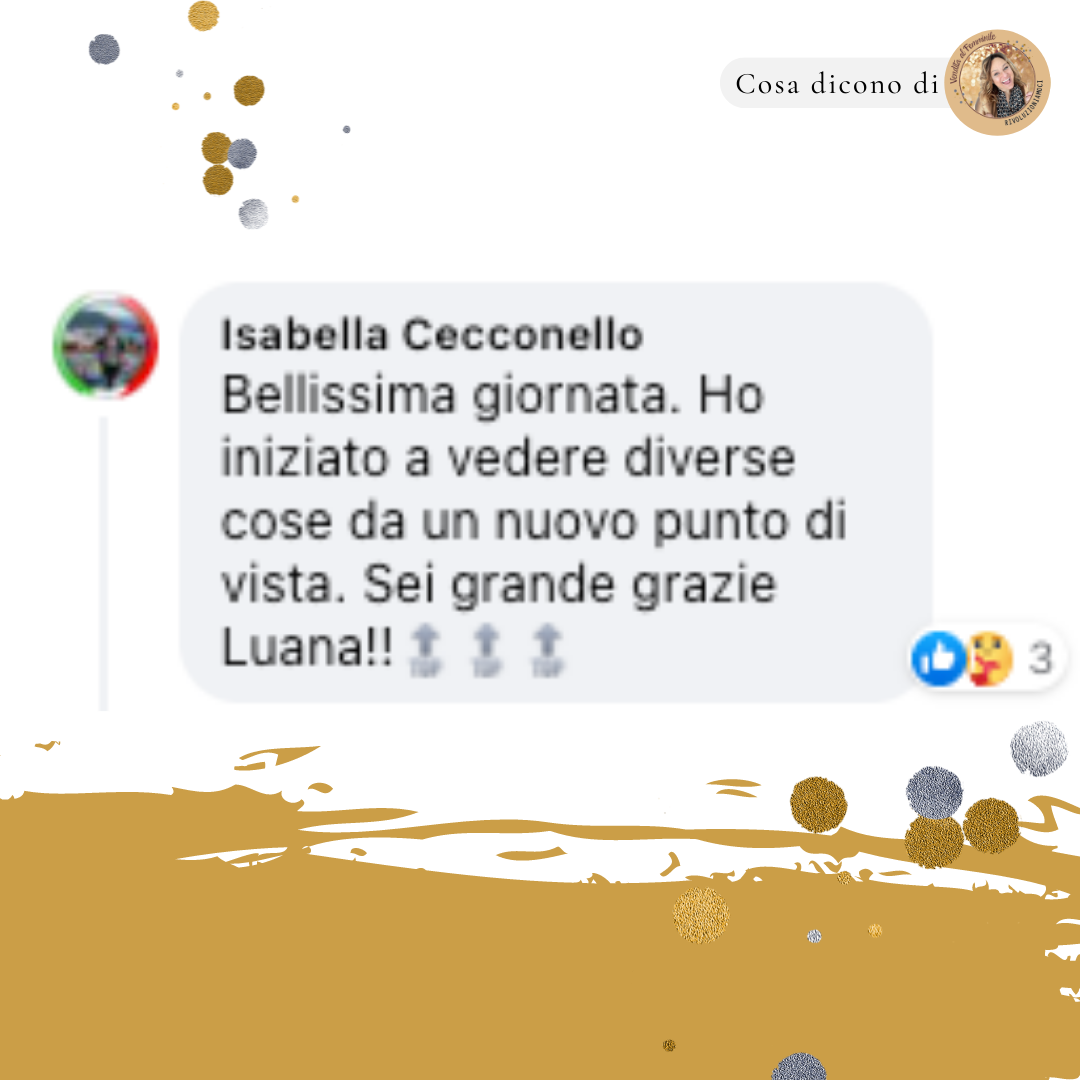Image resolution: width=1080 pixels, height=1080 pixels.
Task: Click the yellow care hug reaction emoji
Action: pyautogui.click(x=990, y=658)
